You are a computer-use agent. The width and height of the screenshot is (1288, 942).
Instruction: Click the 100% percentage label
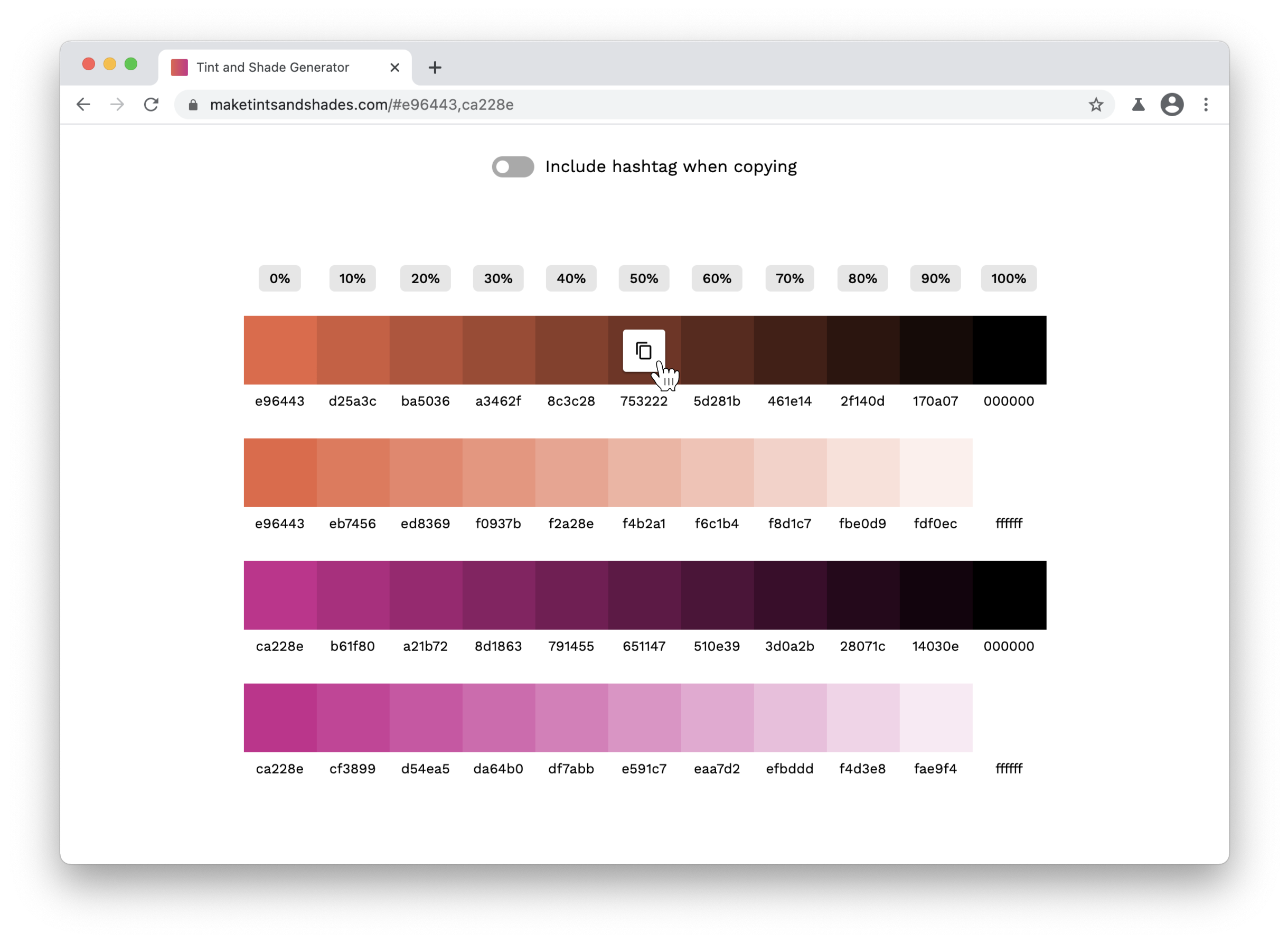[1008, 279]
